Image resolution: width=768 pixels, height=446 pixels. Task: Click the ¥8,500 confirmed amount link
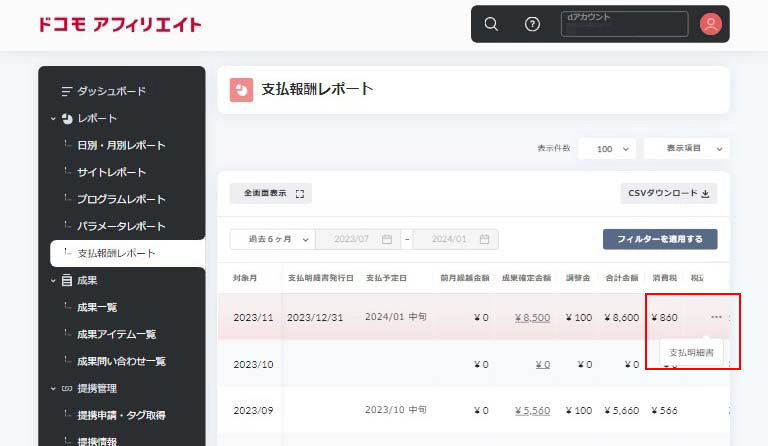pyautogui.click(x=532, y=318)
